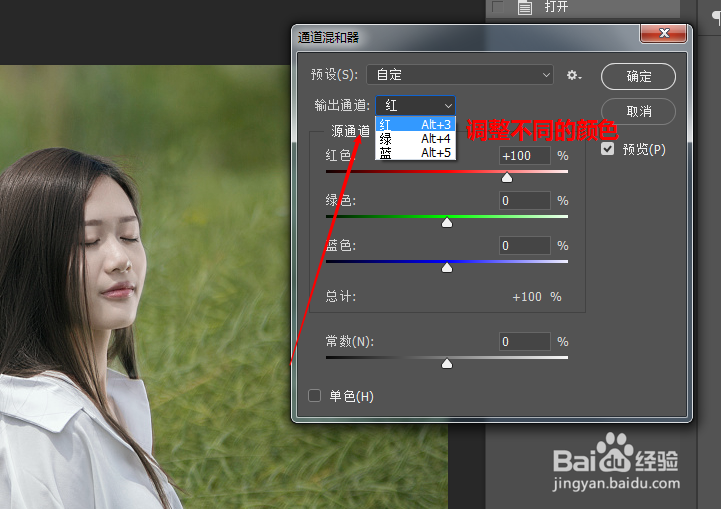
Task: Click the 蓝色 percentage input field
Action: [x=525, y=246]
